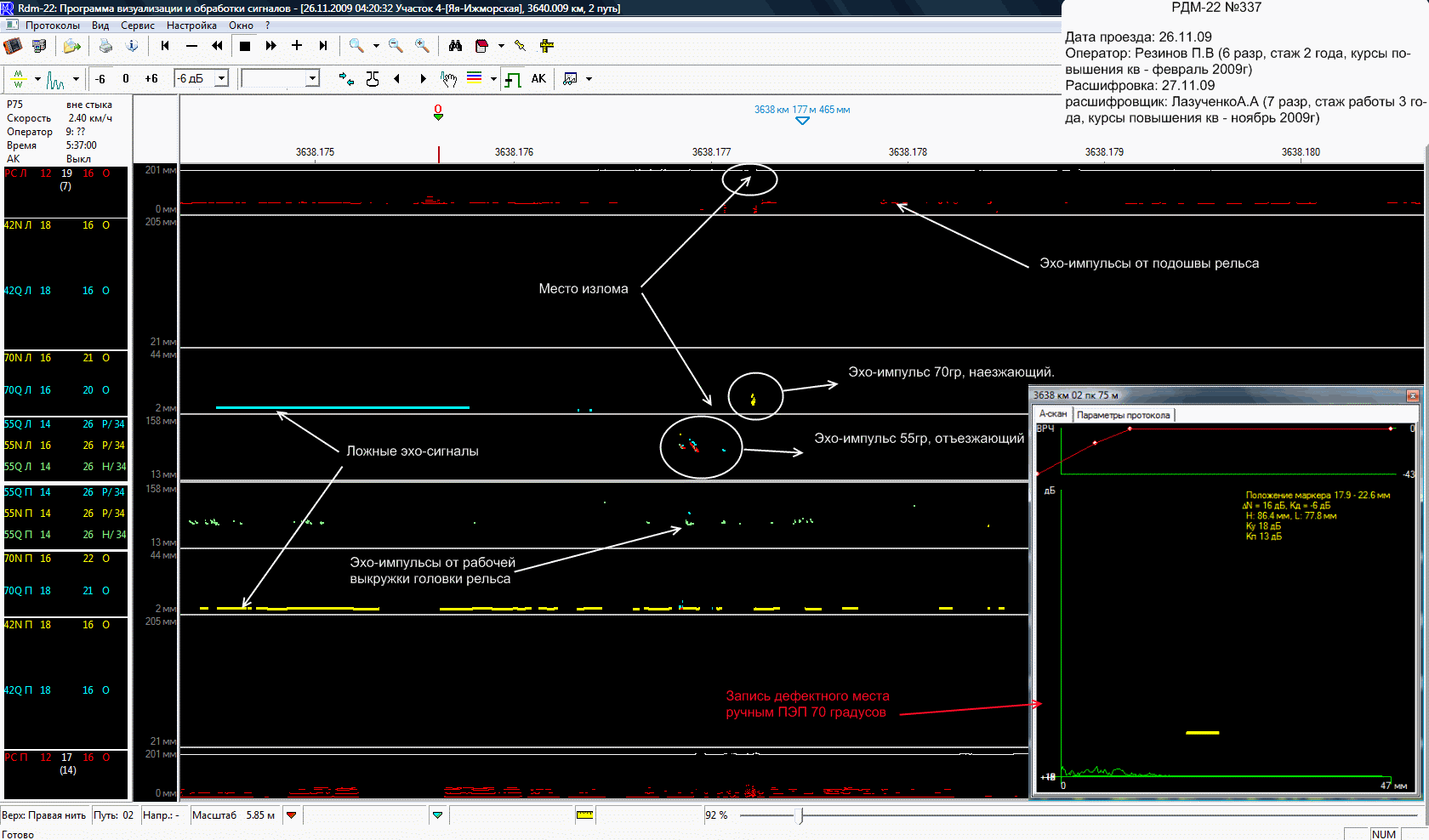Viewport: 1429px width, 840px height.
Task: Step left with the black arrow
Action: (x=396, y=79)
